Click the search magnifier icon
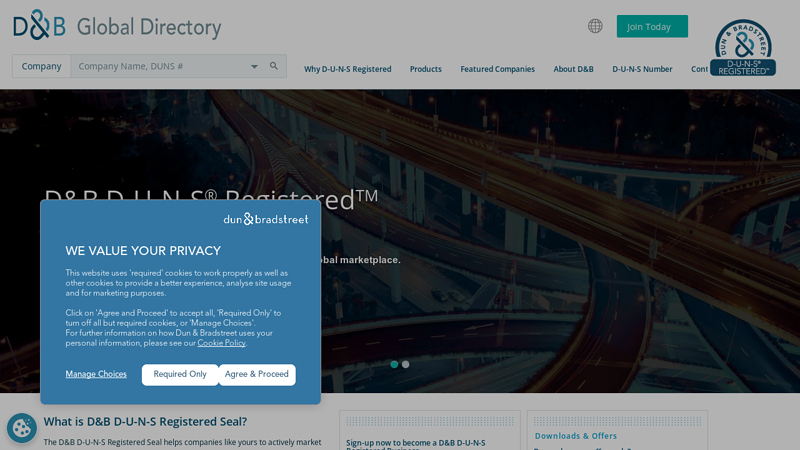 (274, 66)
